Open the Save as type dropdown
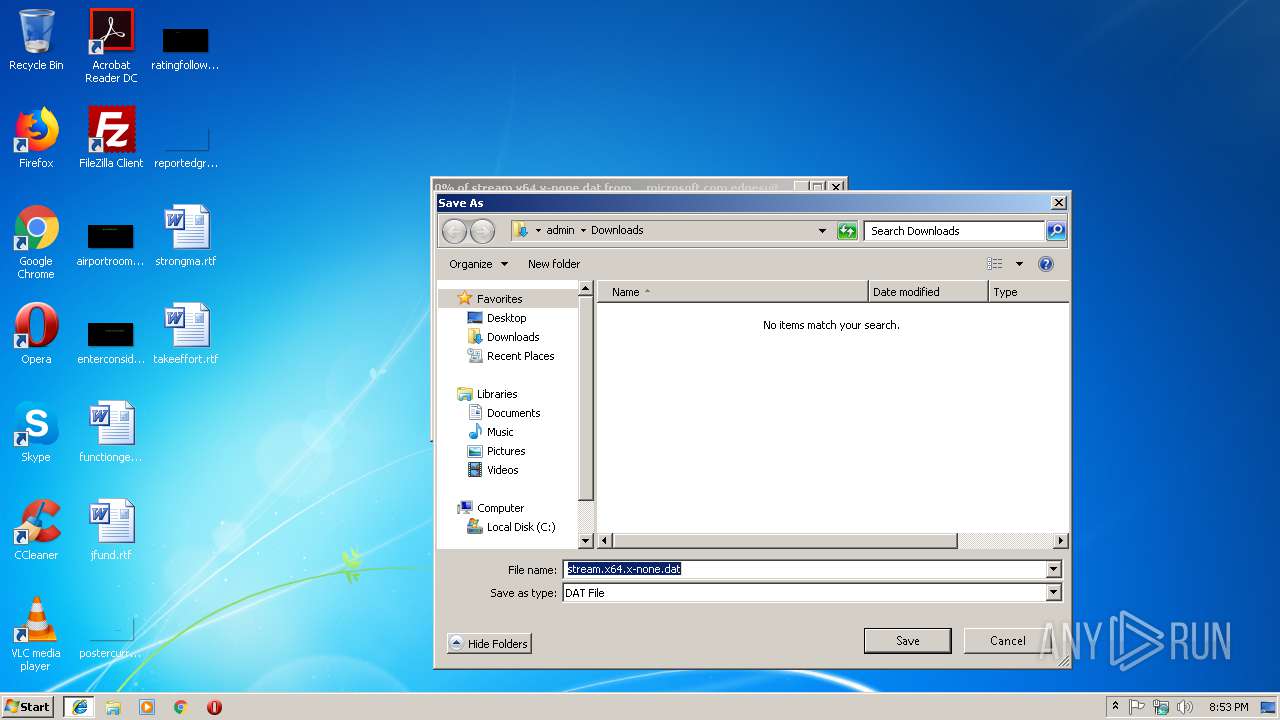This screenshot has width=1280, height=720. click(x=1053, y=593)
